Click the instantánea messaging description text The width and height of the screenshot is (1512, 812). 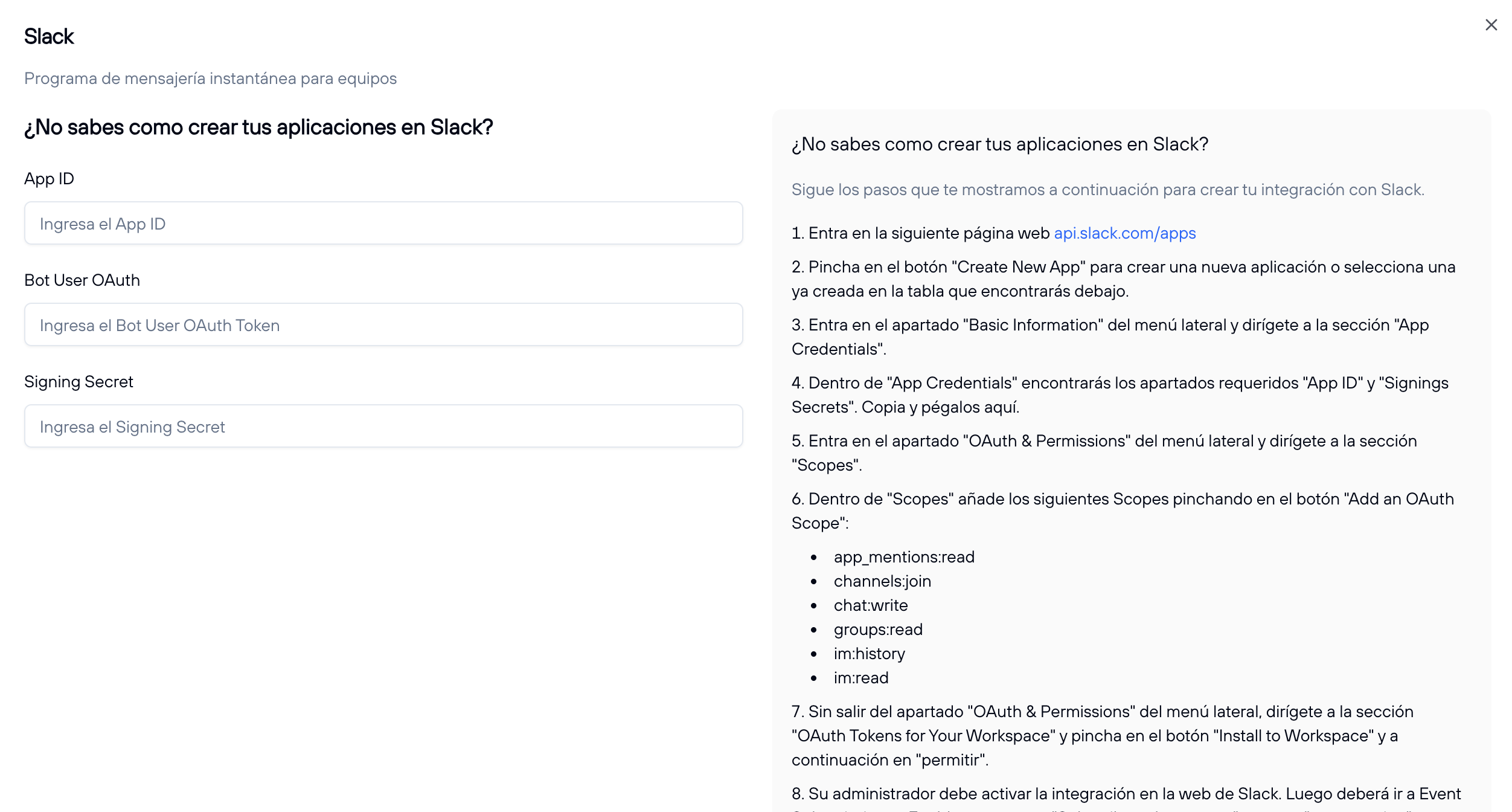211,78
